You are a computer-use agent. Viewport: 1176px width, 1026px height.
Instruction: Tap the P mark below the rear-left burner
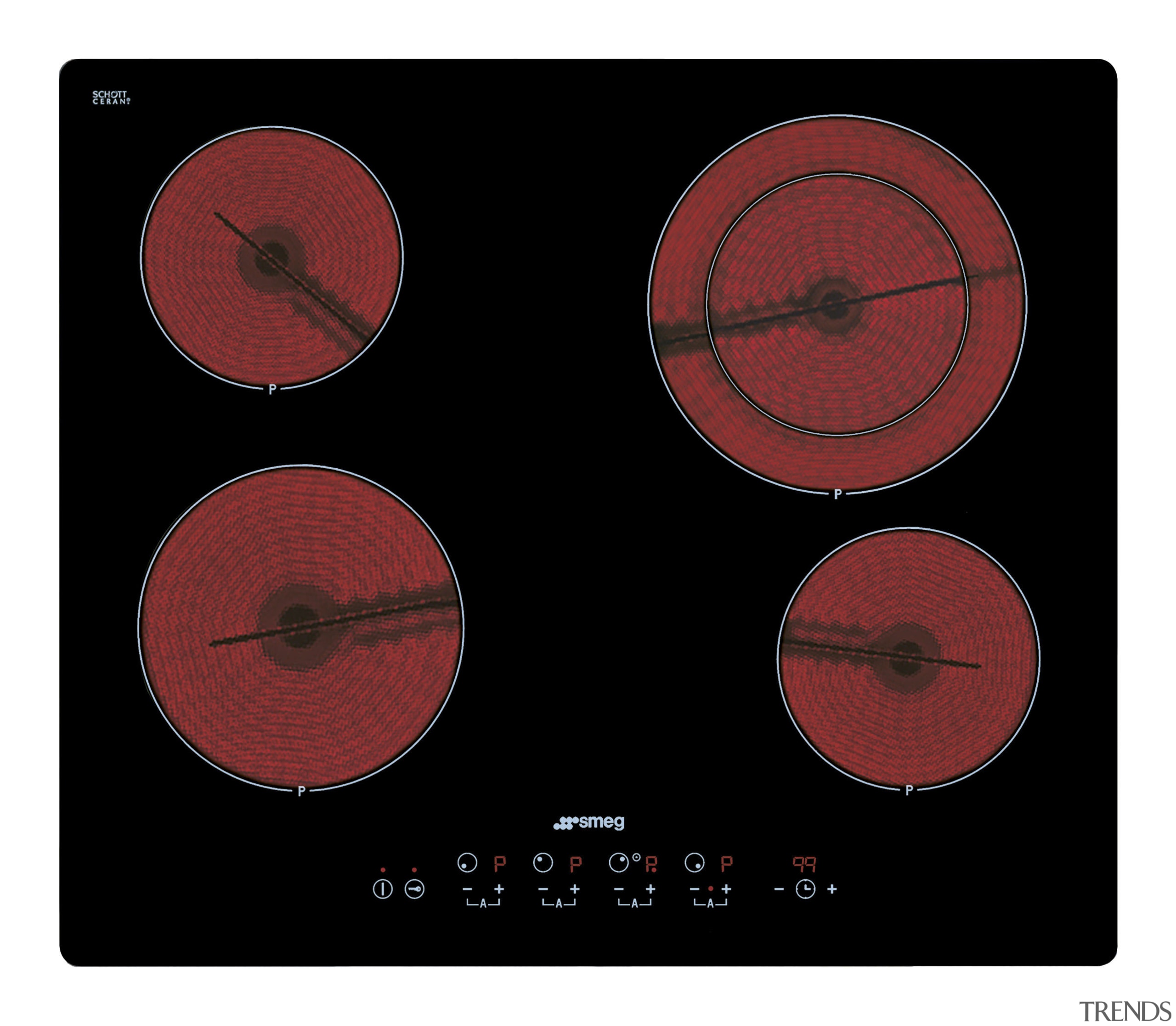[x=272, y=389]
